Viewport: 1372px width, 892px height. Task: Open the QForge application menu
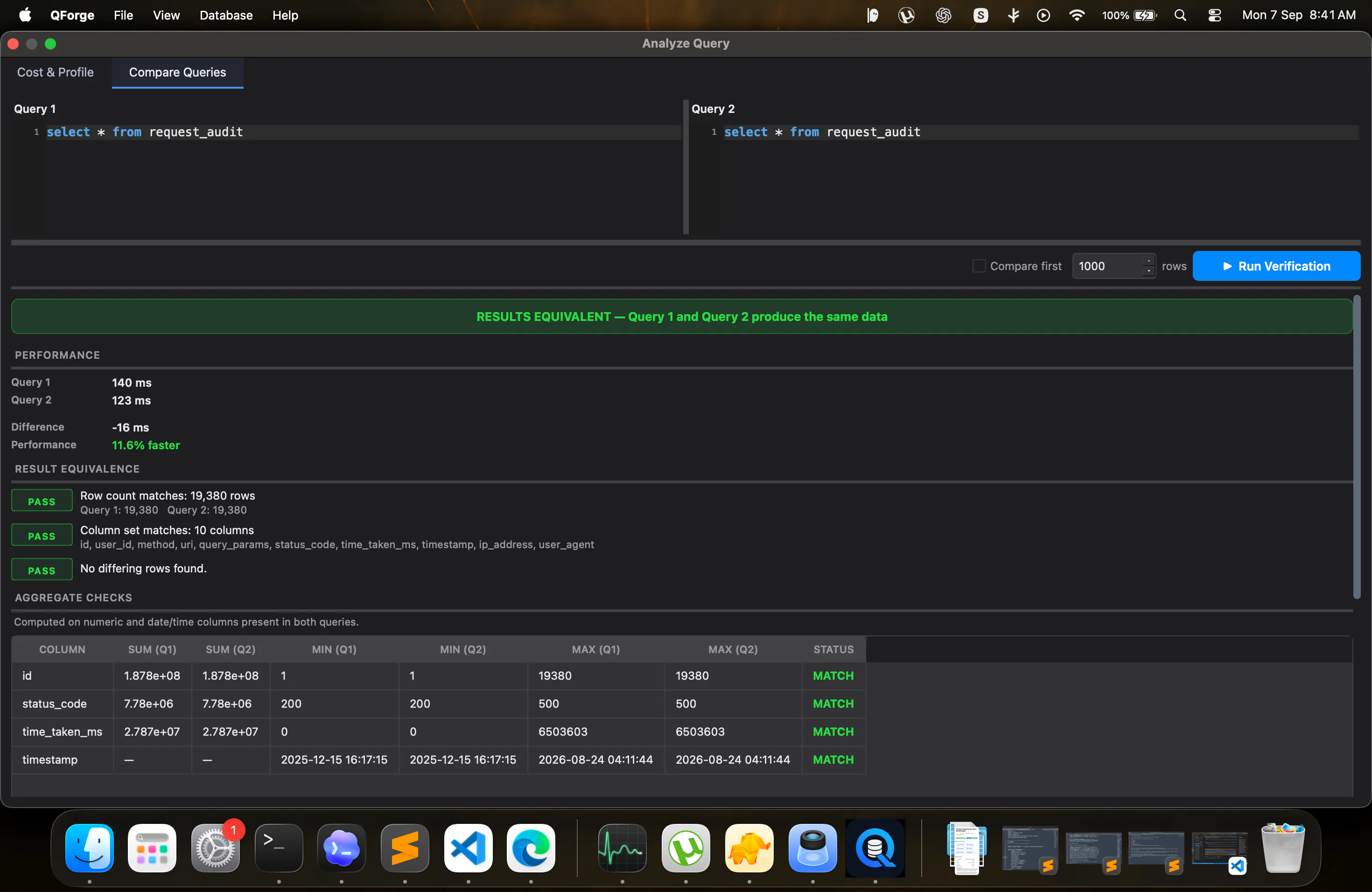(x=72, y=15)
